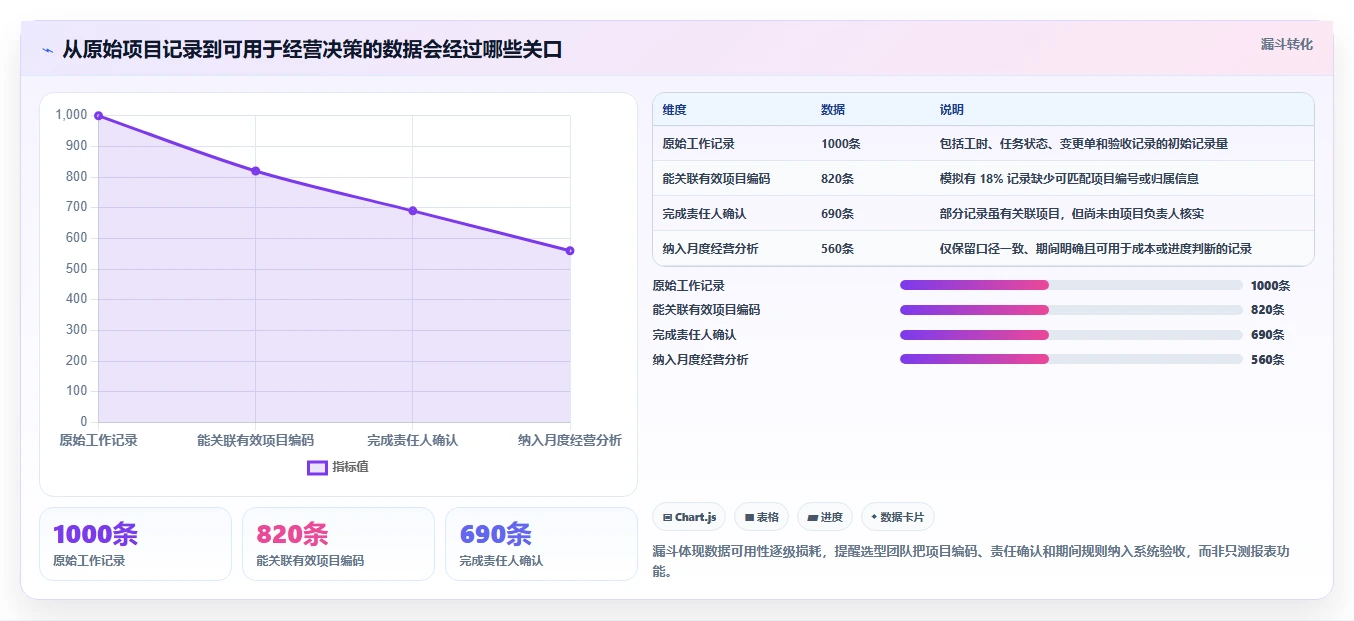Click the 数据 column header
The width and height of the screenshot is (1354, 621).
[833, 110]
